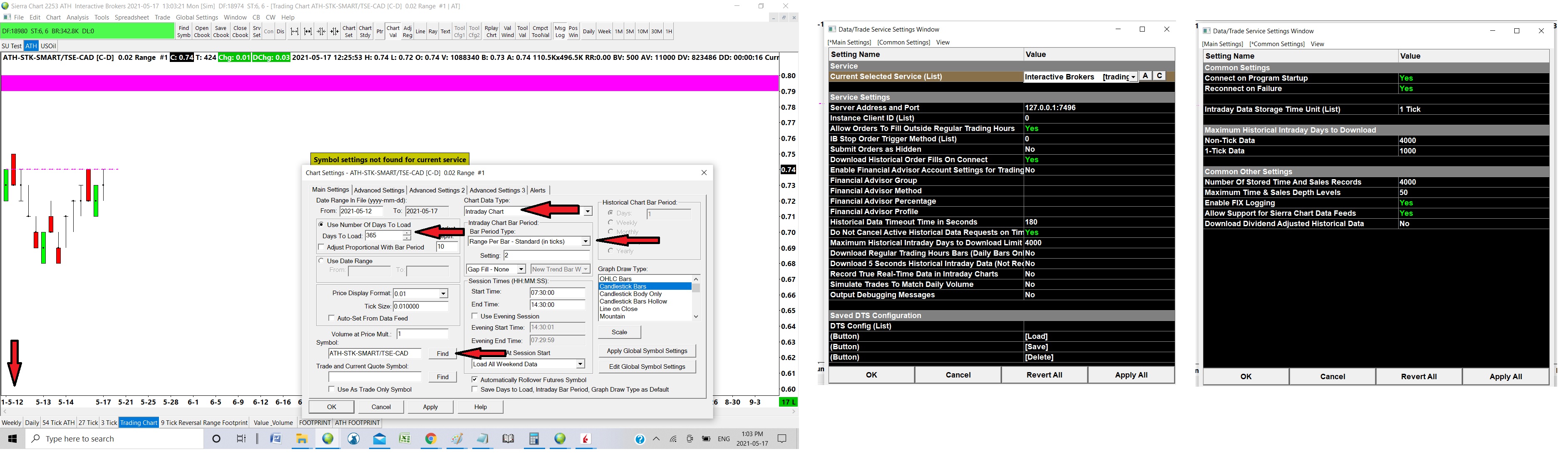Screen dimensions: 1568x459
Task: Open the Load All Weekend Data dropdown
Action: click(x=580, y=364)
